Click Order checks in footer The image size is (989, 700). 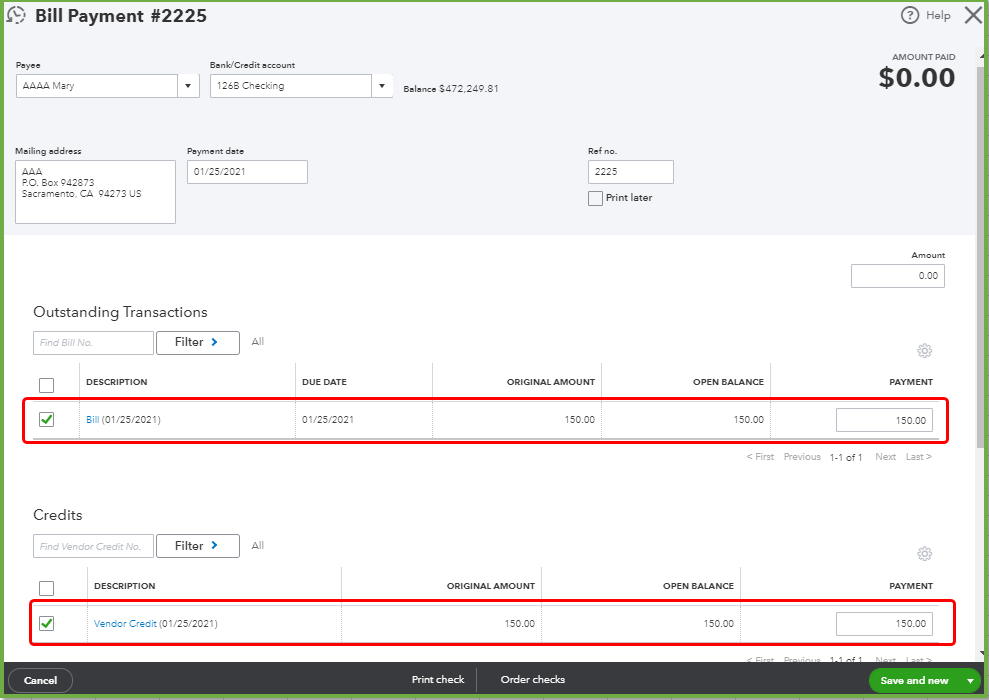point(532,680)
